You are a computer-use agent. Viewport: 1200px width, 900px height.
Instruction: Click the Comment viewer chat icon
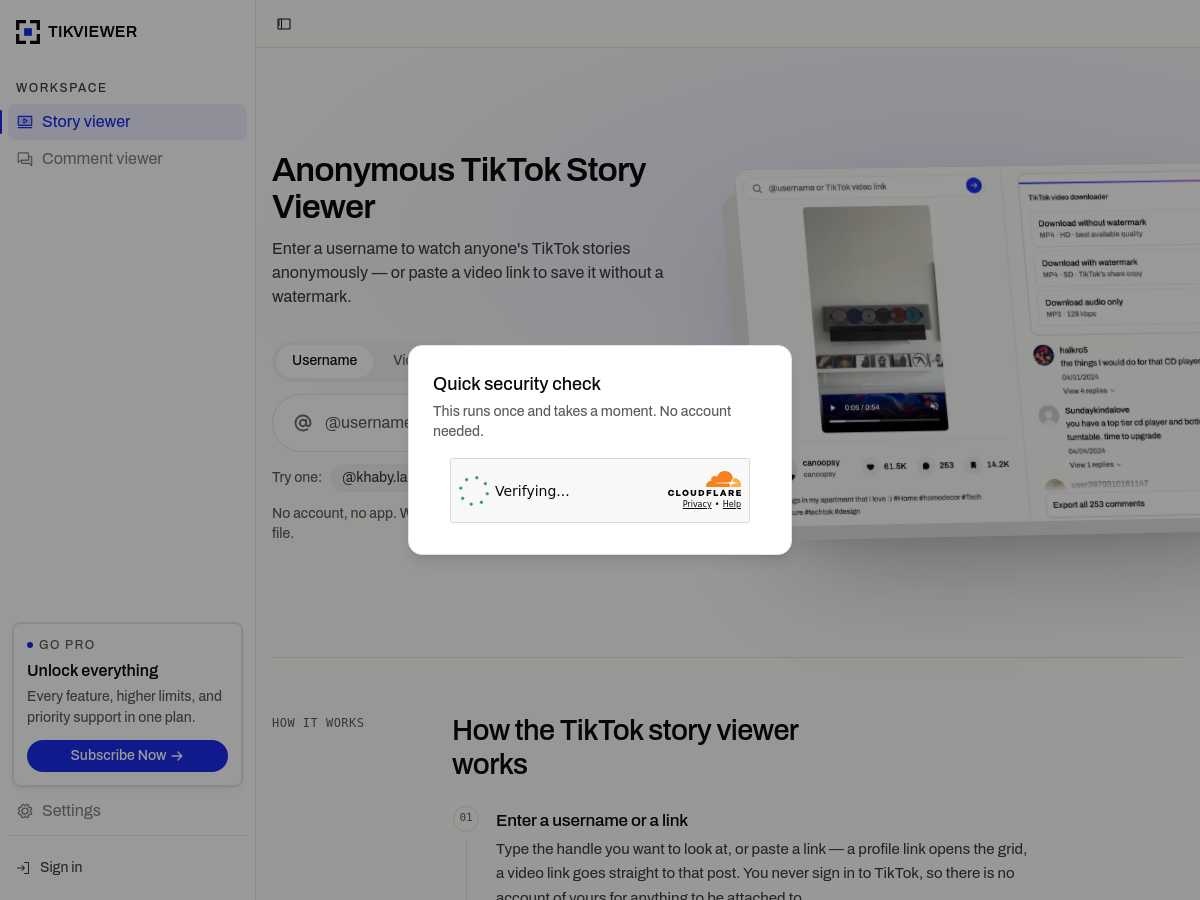click(25, 159)
